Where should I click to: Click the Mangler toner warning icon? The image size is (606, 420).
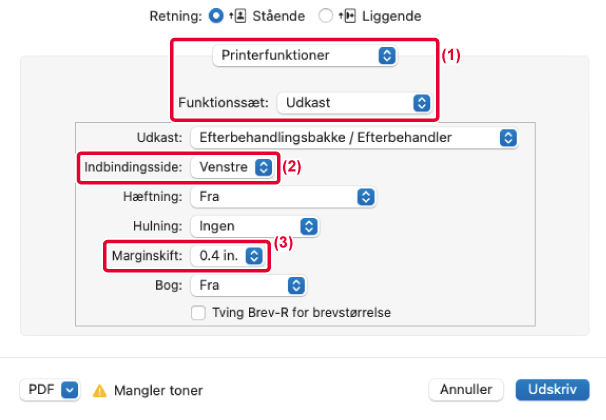(x=100, y=391)
